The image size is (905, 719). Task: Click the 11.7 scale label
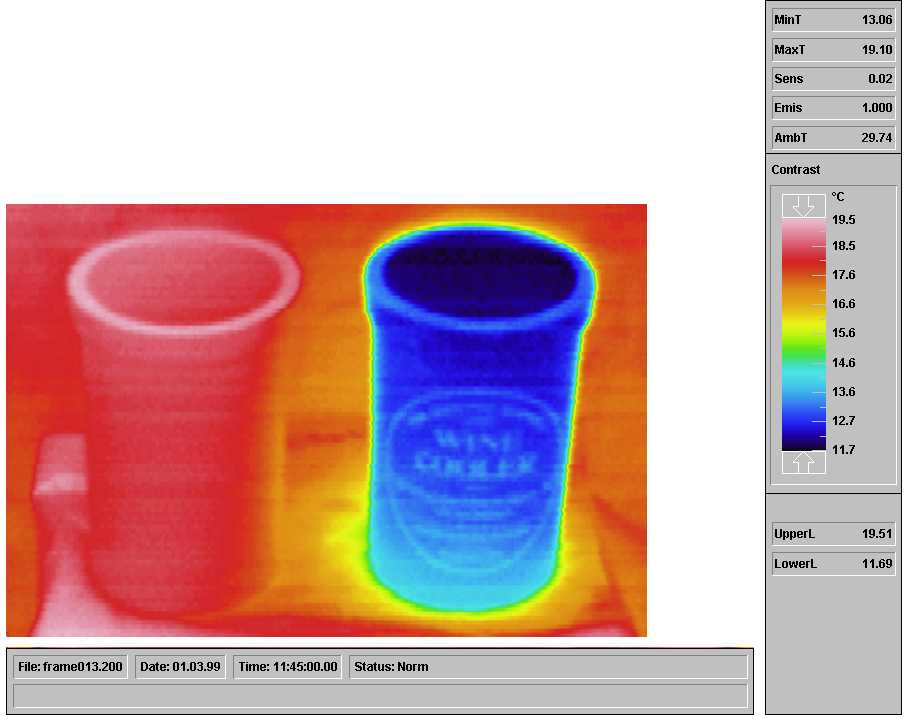pos(843,450)
